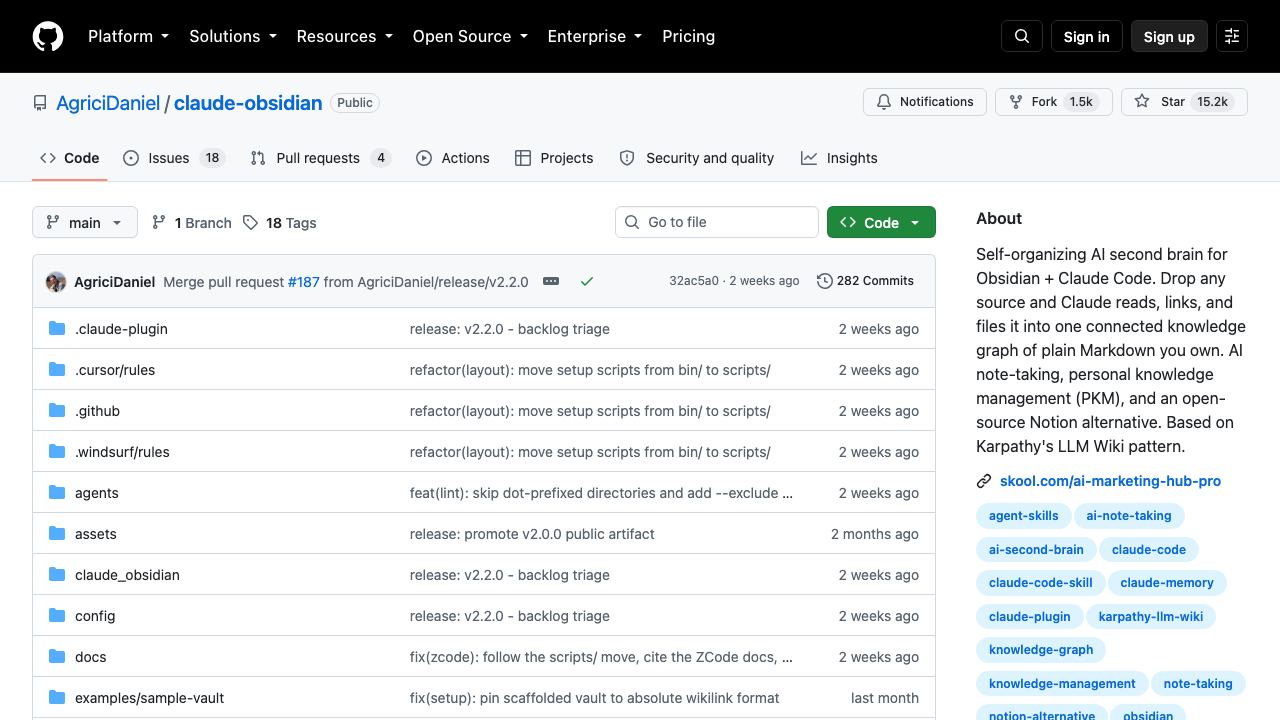Click the Sign in button
This screenshot has height=720, width=1280.
[x=1087, y=36]
